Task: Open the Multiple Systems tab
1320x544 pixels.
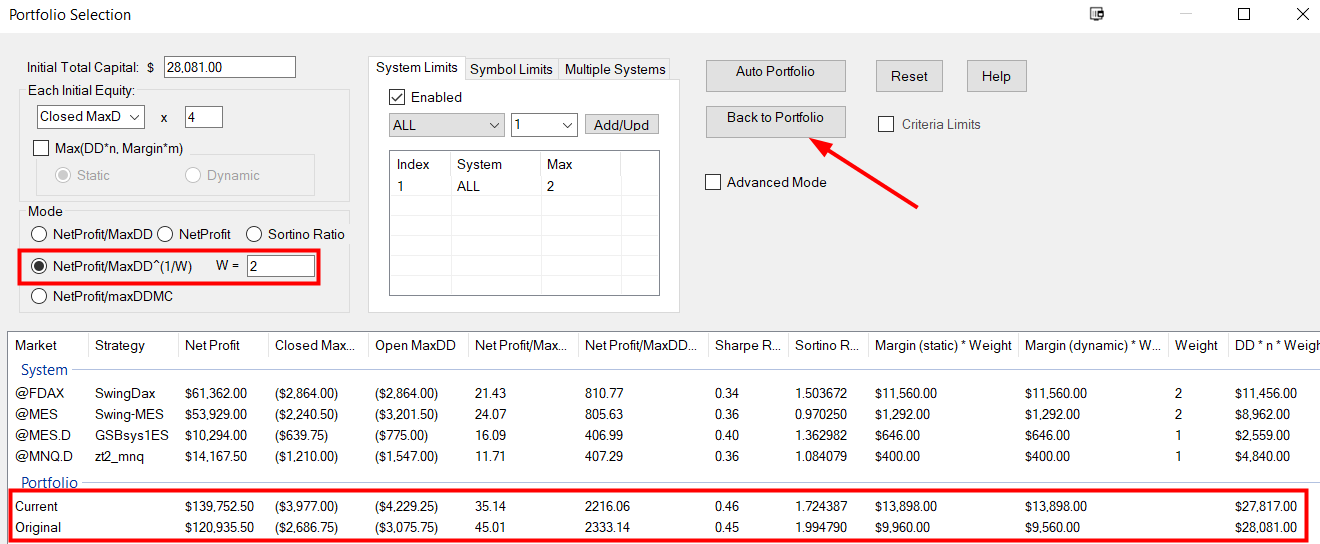Action: (614, 69)
